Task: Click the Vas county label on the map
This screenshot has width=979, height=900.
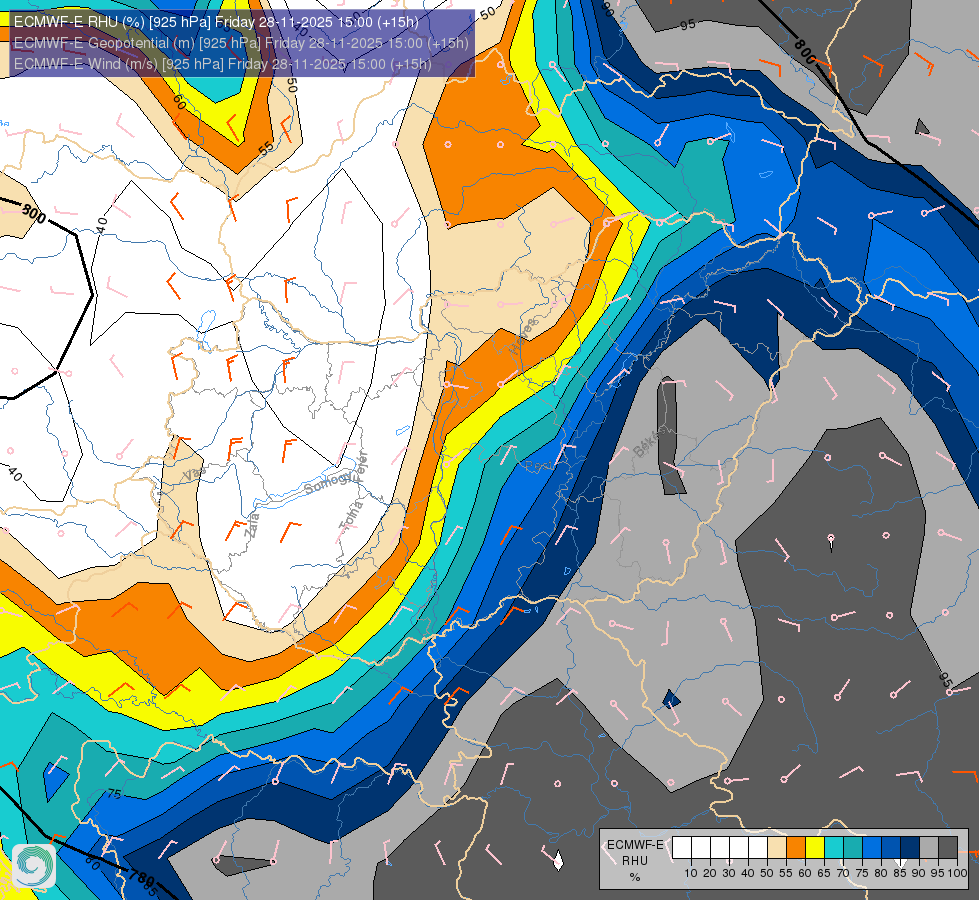Action: [x=194, y=474]
